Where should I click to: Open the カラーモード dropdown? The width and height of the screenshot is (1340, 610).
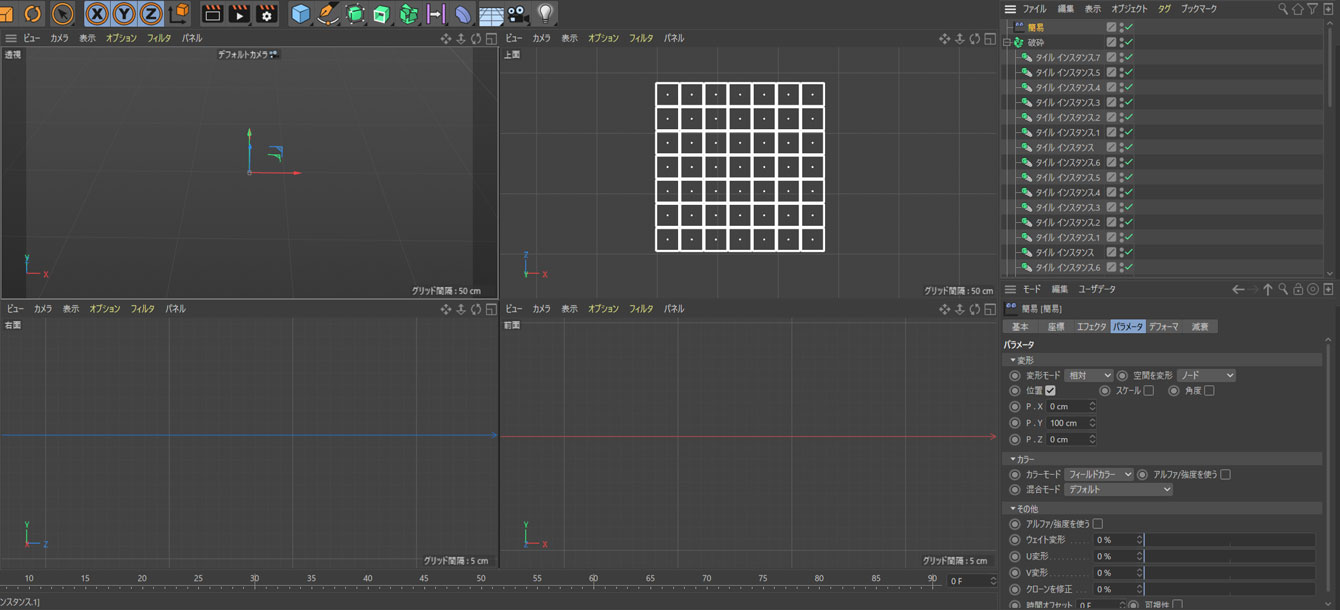pos(1098,474)
